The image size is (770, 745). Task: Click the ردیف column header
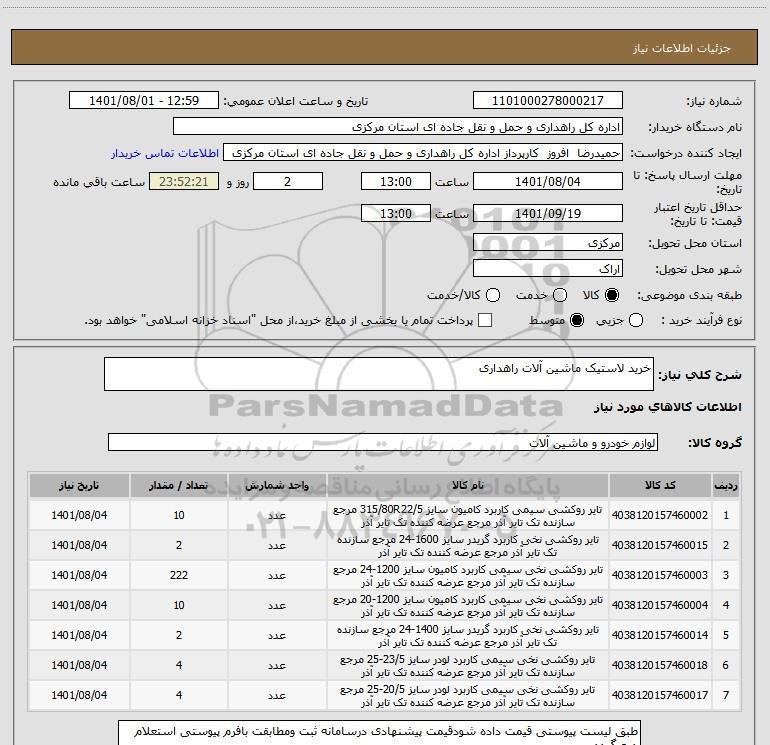pyautogui.click(x=726, y=486)
